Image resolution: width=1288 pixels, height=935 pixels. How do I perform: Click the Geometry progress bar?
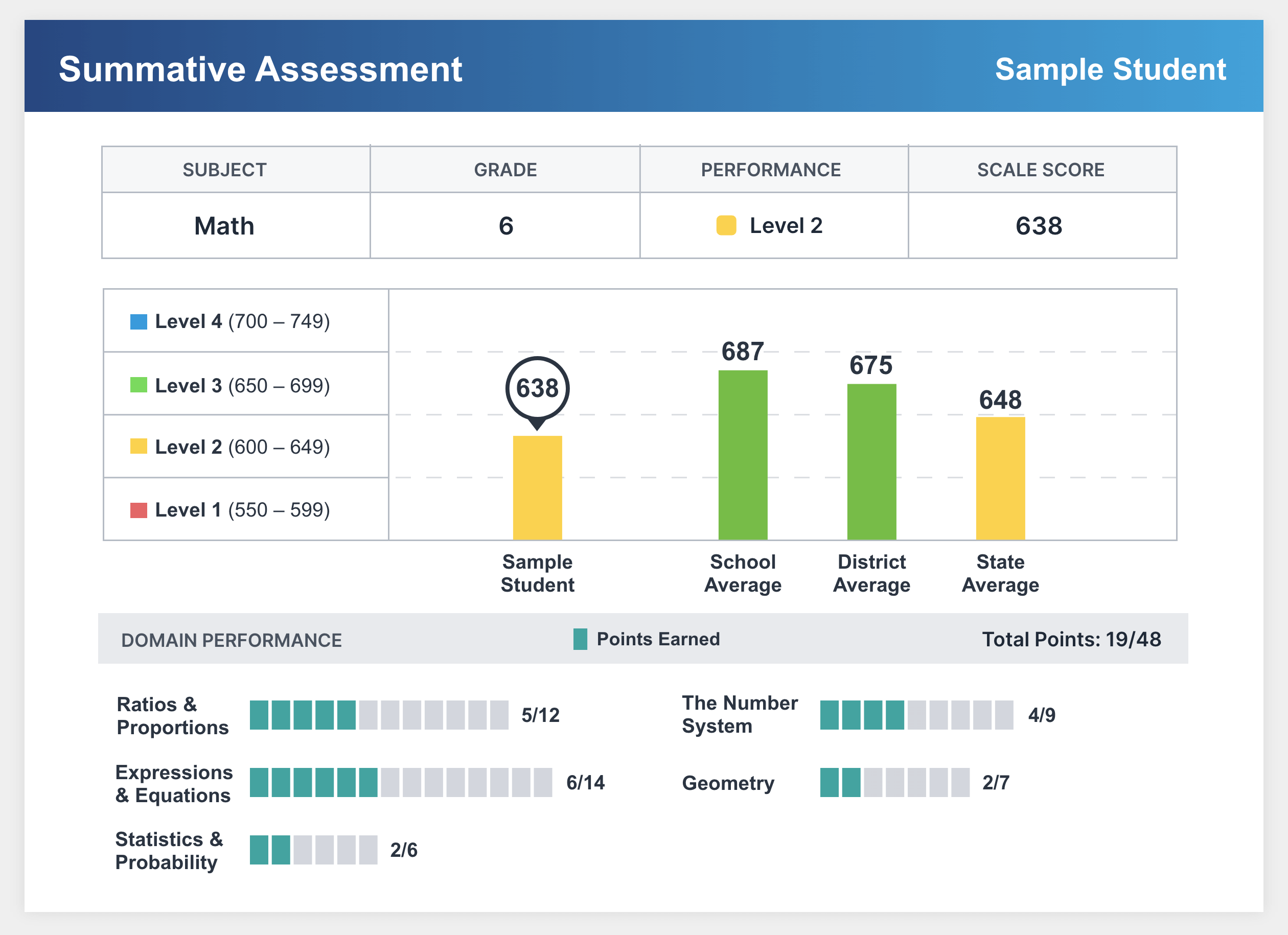click(x=894, y=782)
